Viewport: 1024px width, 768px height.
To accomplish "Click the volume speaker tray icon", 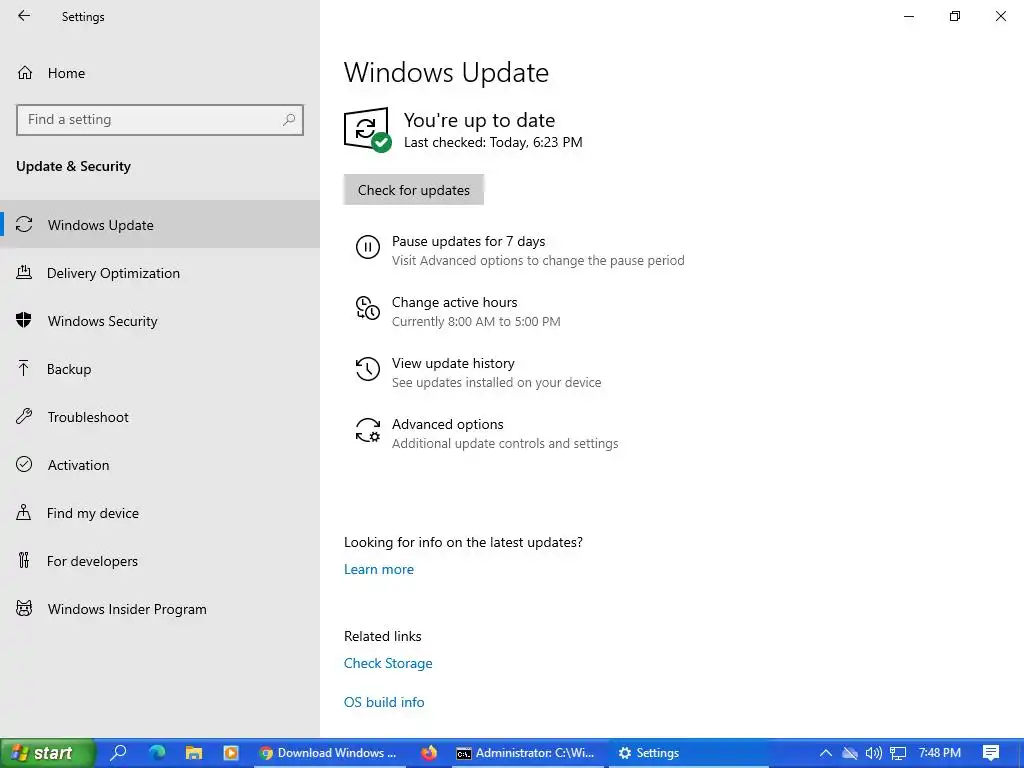I will (873, 753).
